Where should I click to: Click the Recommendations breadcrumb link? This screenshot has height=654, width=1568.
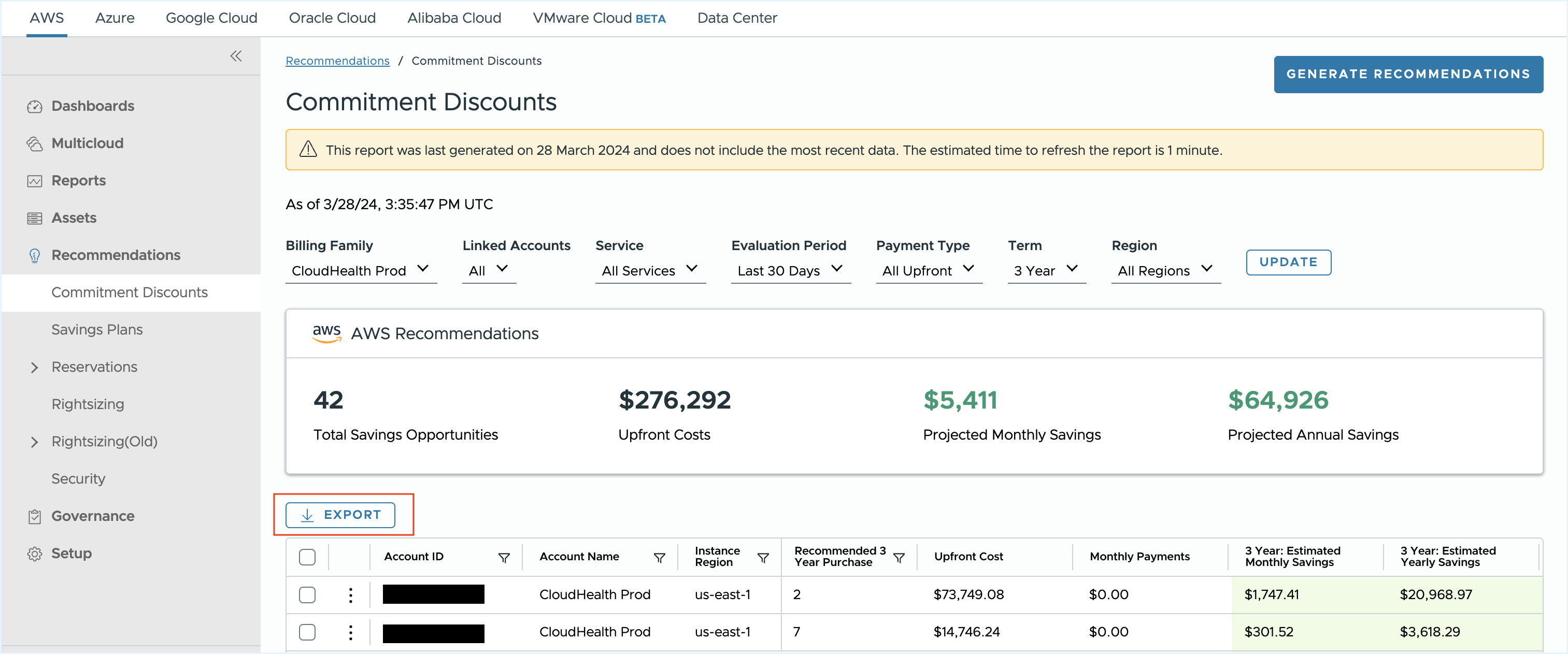tap(338, 60)
